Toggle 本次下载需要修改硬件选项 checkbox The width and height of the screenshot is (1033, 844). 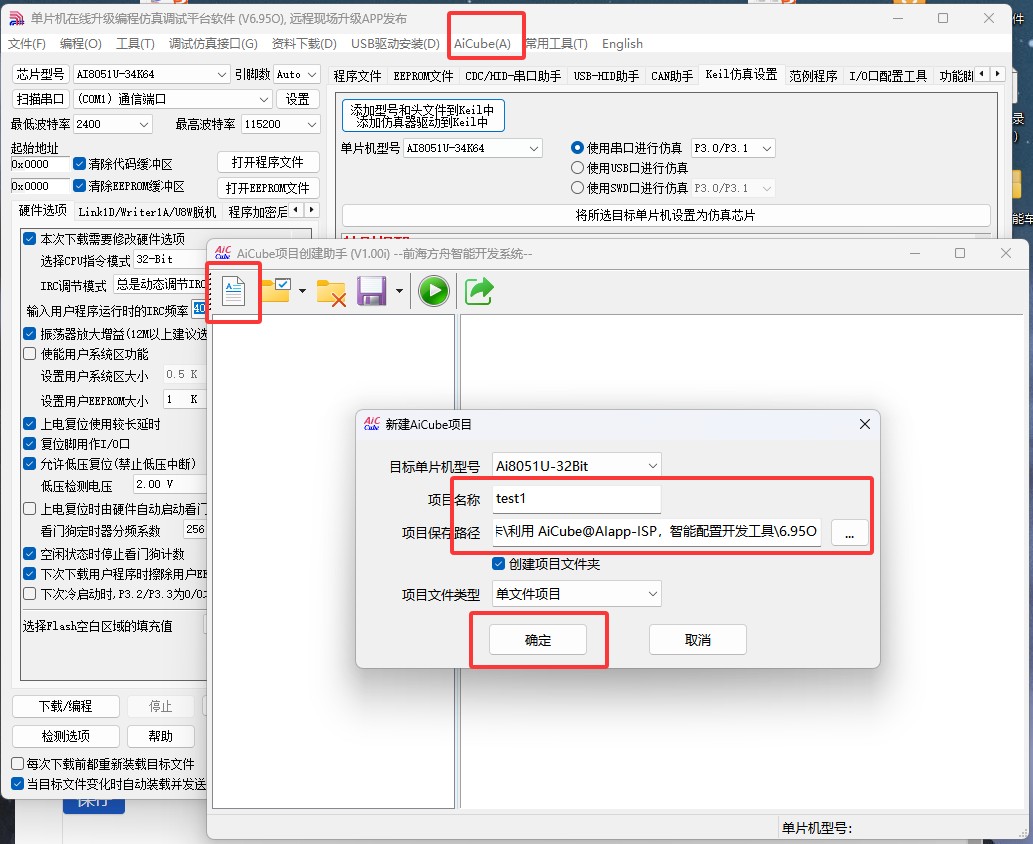click(30, 239)
